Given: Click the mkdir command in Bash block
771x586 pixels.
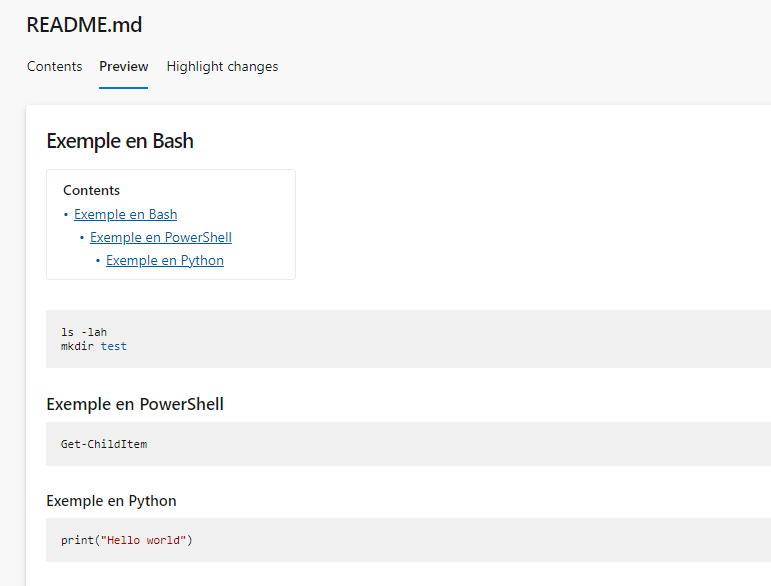Looking at the screenshot, I should click(x=78, y=346).
